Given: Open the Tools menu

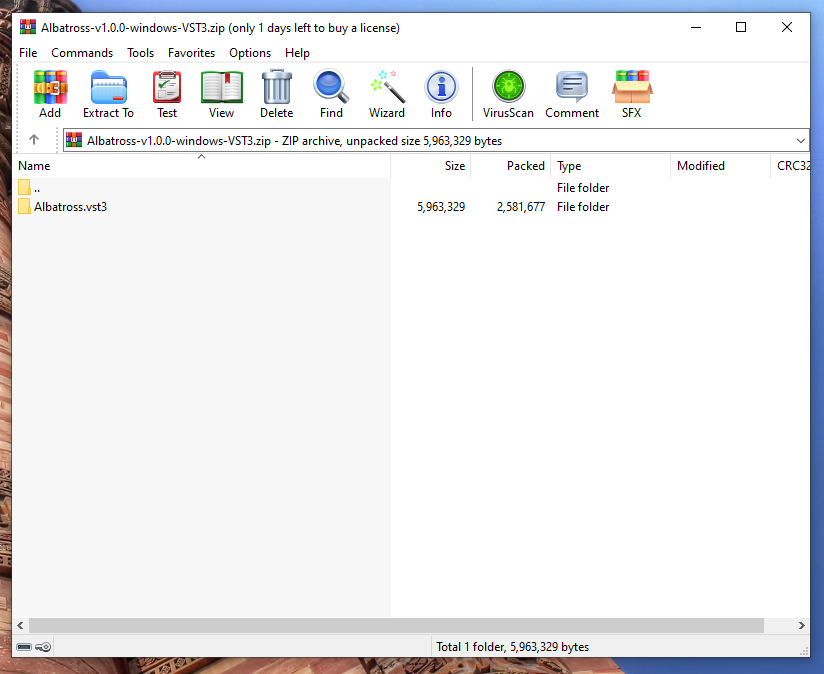Looking at the screenshot, I should pos(140,53).
